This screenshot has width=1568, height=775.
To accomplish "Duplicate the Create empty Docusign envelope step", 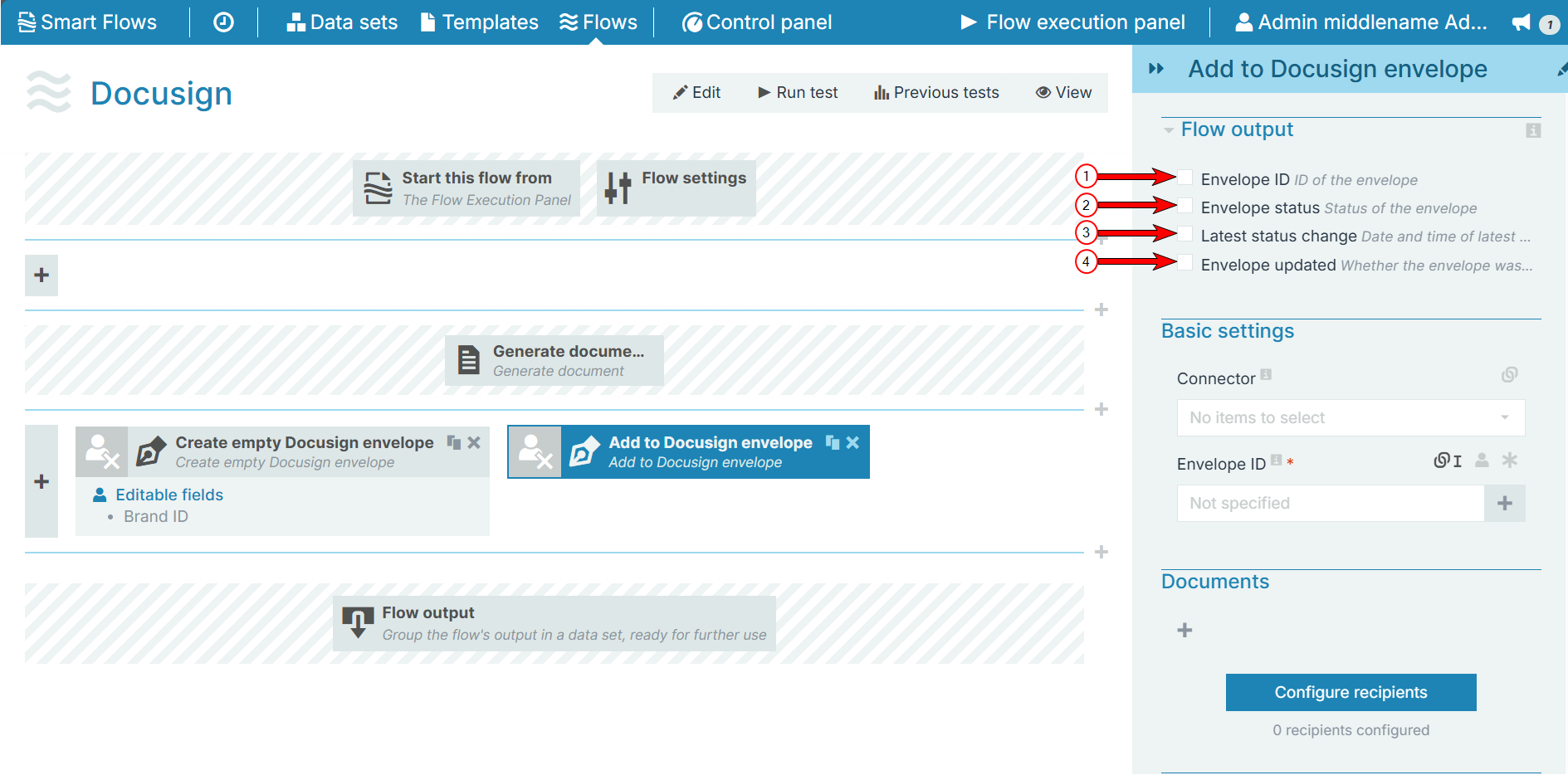I will pos(454,443).
